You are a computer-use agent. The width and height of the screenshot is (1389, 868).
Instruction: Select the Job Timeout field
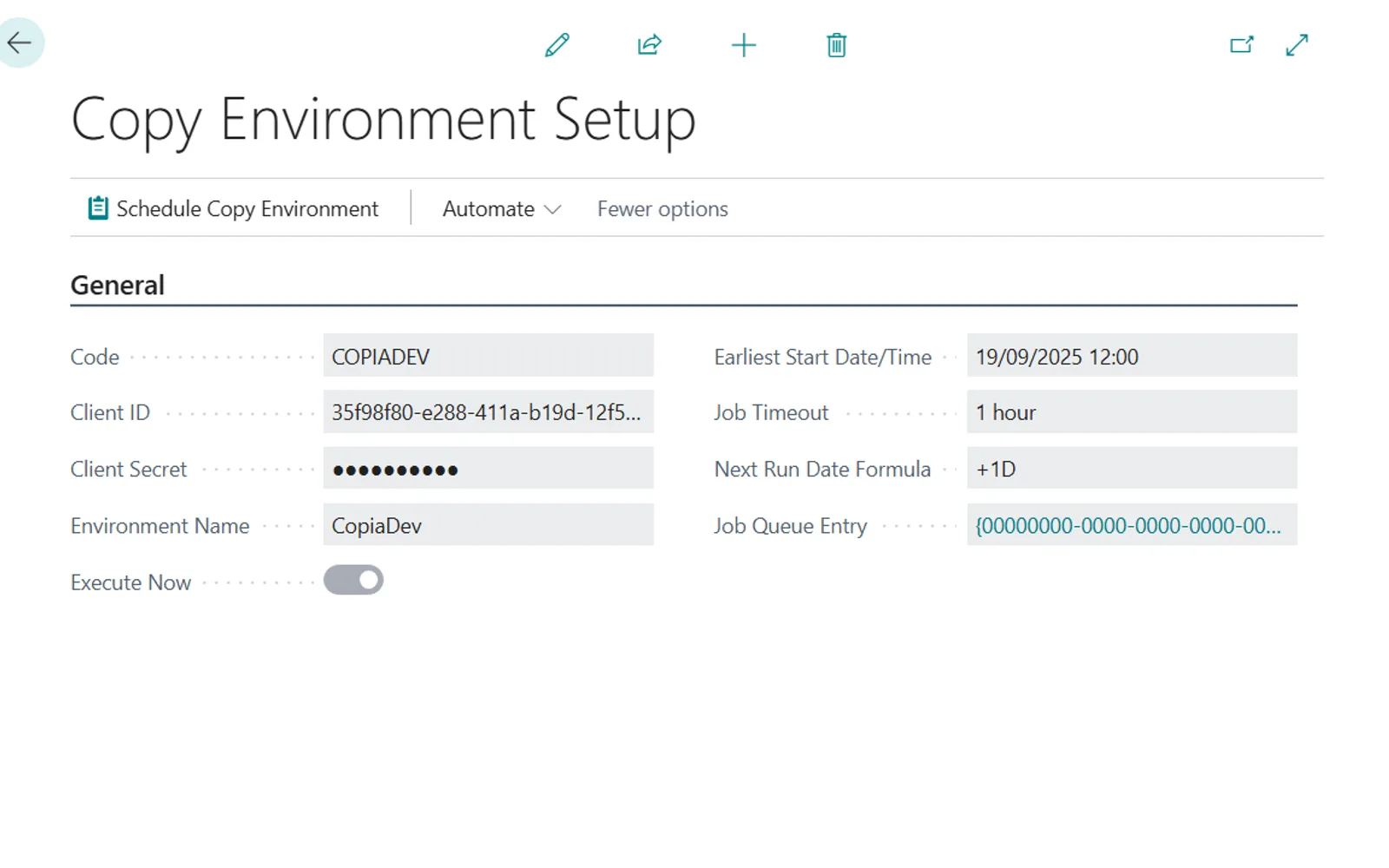(1132, 412)
